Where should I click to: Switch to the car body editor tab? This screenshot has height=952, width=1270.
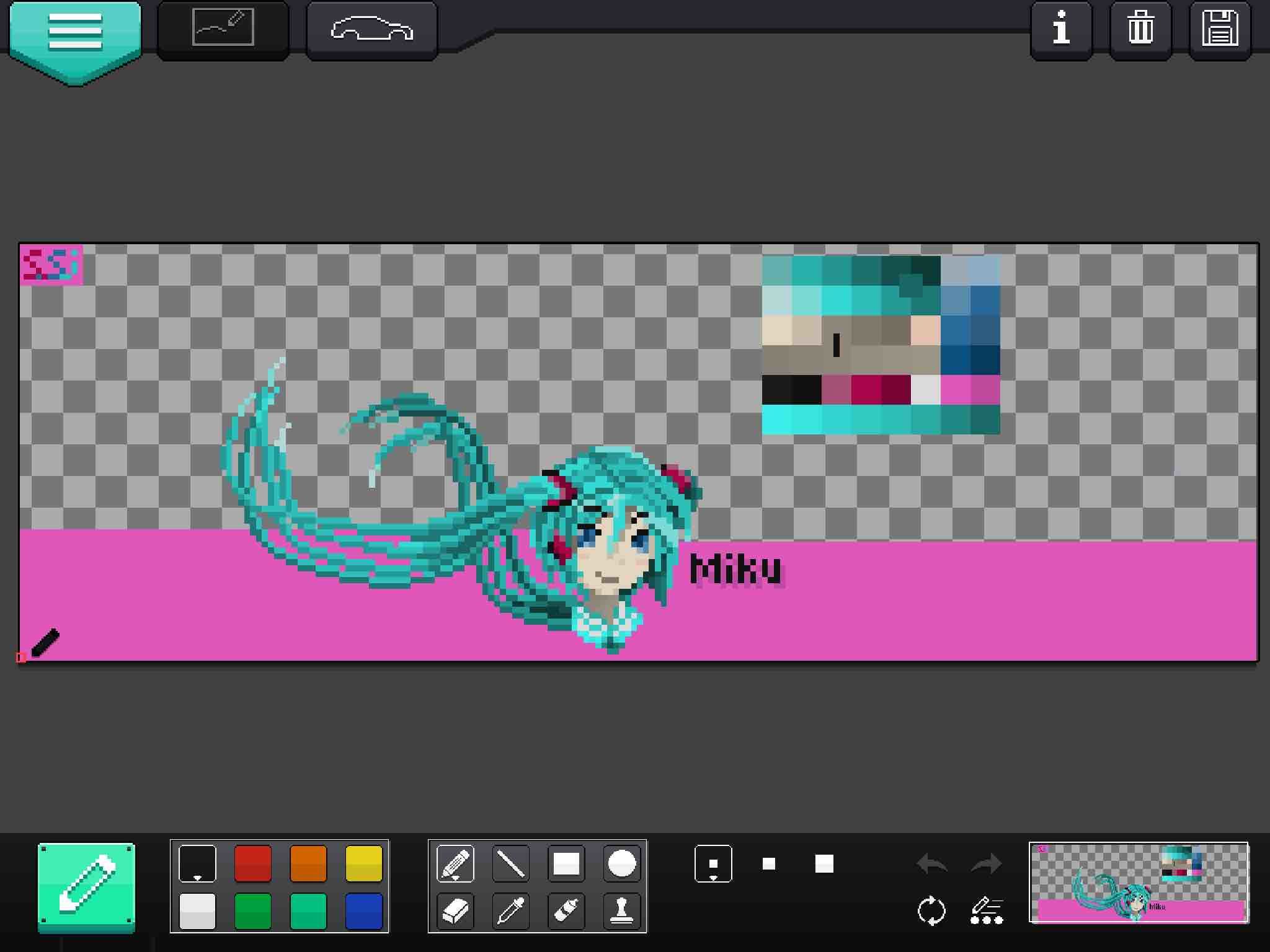[372, 30]
